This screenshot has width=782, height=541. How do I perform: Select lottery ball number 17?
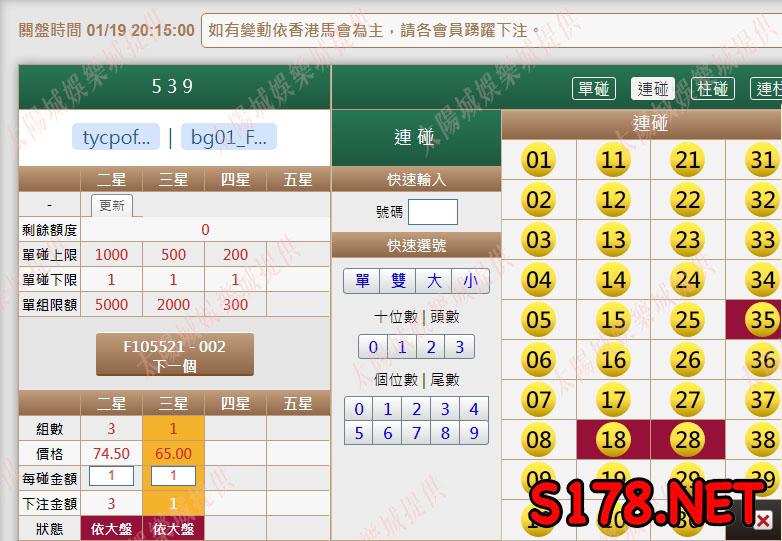click(613, 399)
